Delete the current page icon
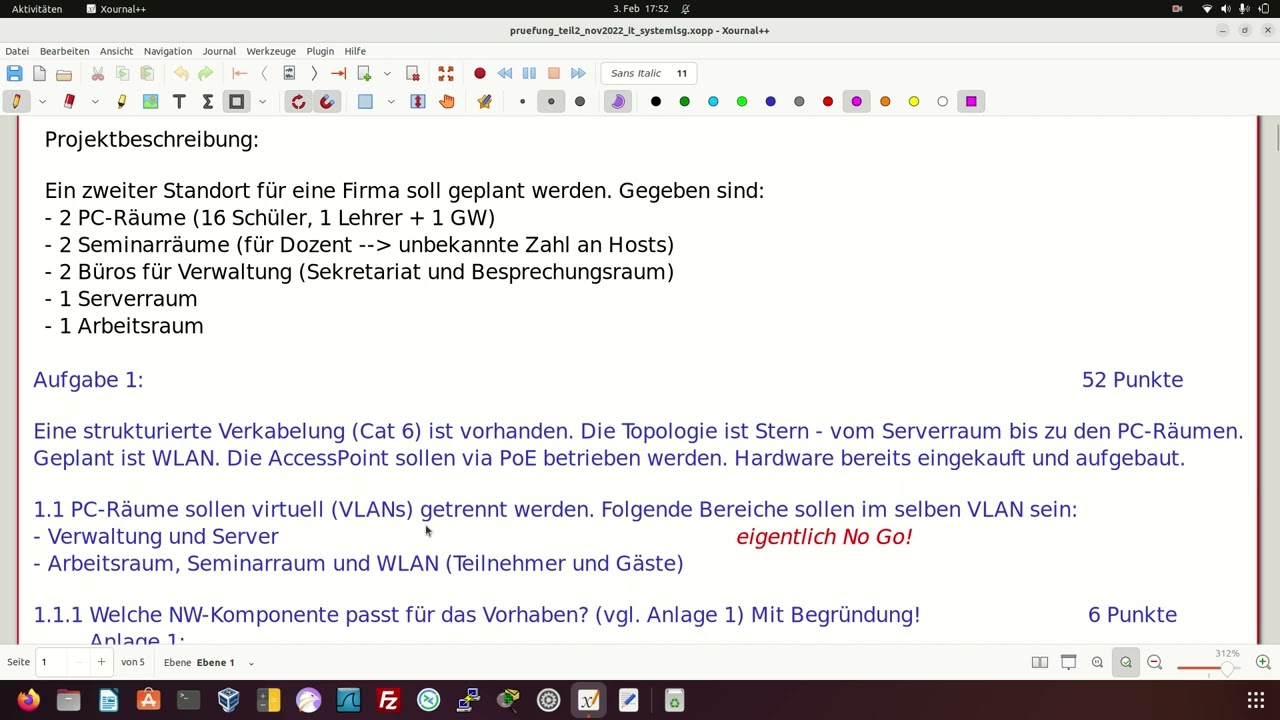This screenshot has width=1280, height=720. pos(412,73)
